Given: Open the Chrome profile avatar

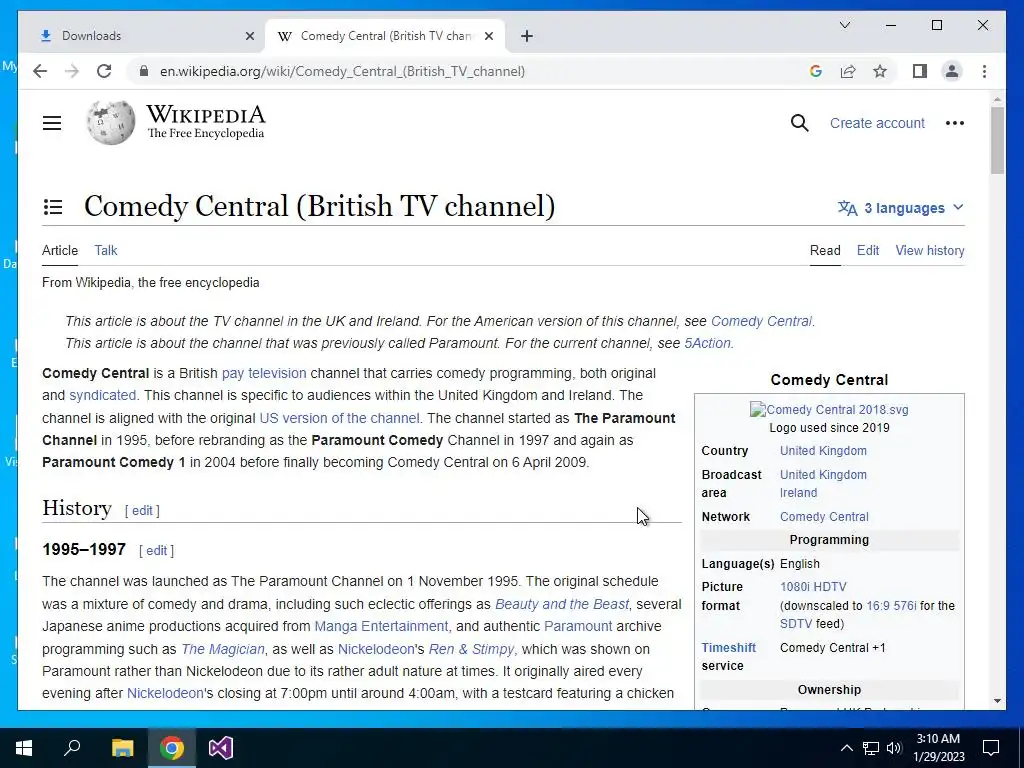Looking at the screenshot, I should tap(952, 71).
